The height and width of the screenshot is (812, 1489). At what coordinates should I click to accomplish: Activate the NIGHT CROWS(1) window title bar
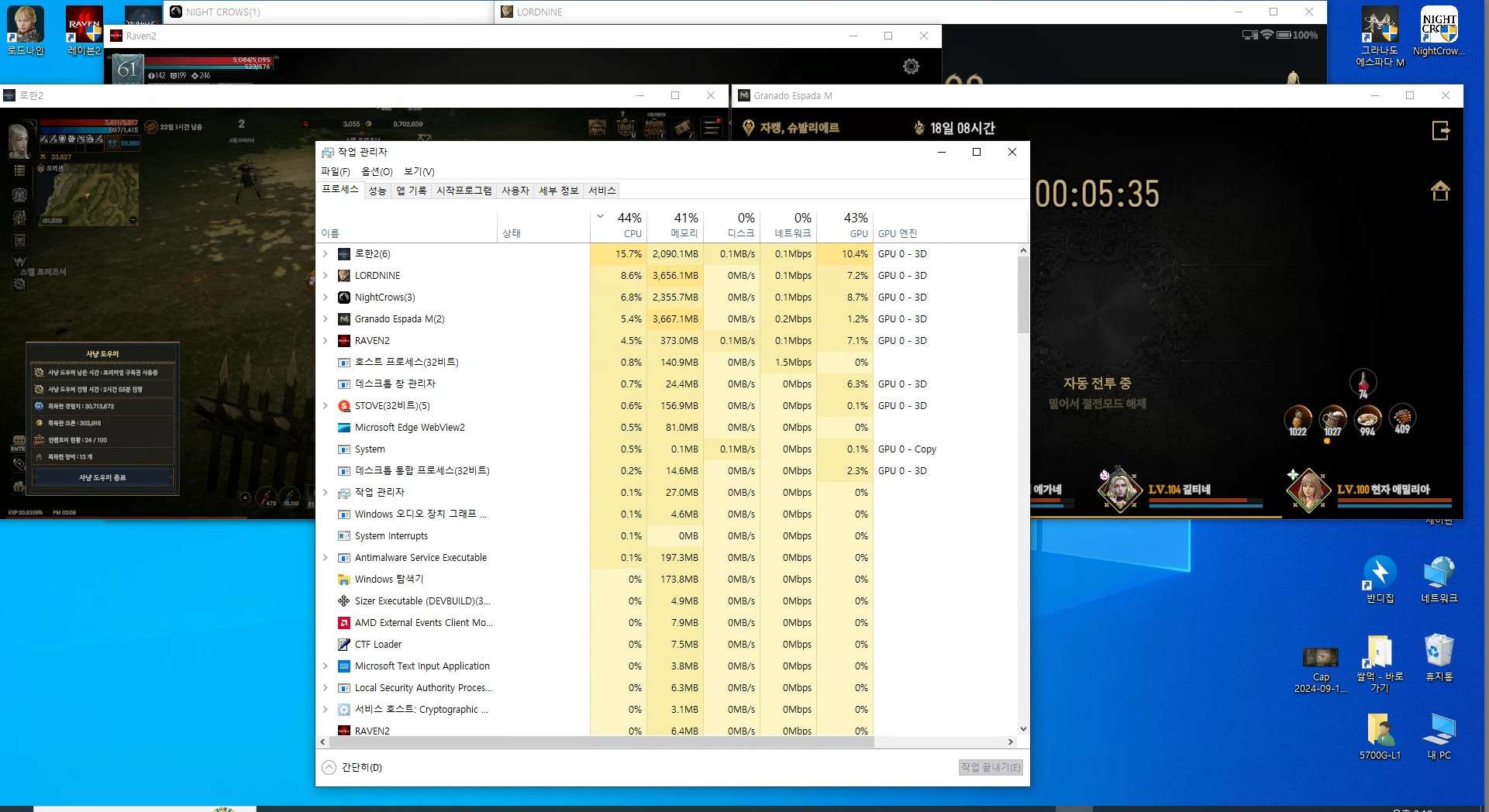[329, 12]
